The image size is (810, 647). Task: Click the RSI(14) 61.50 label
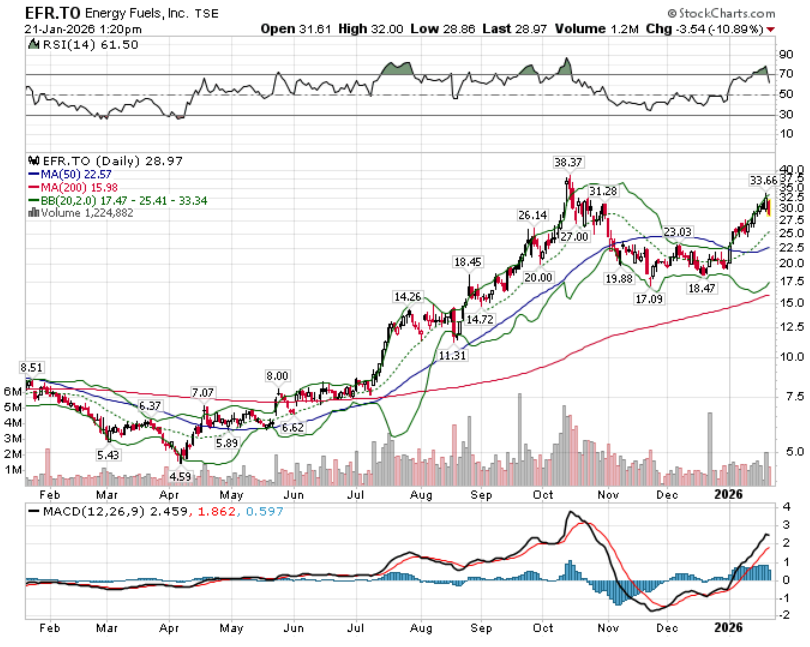[x=90, y=44]
